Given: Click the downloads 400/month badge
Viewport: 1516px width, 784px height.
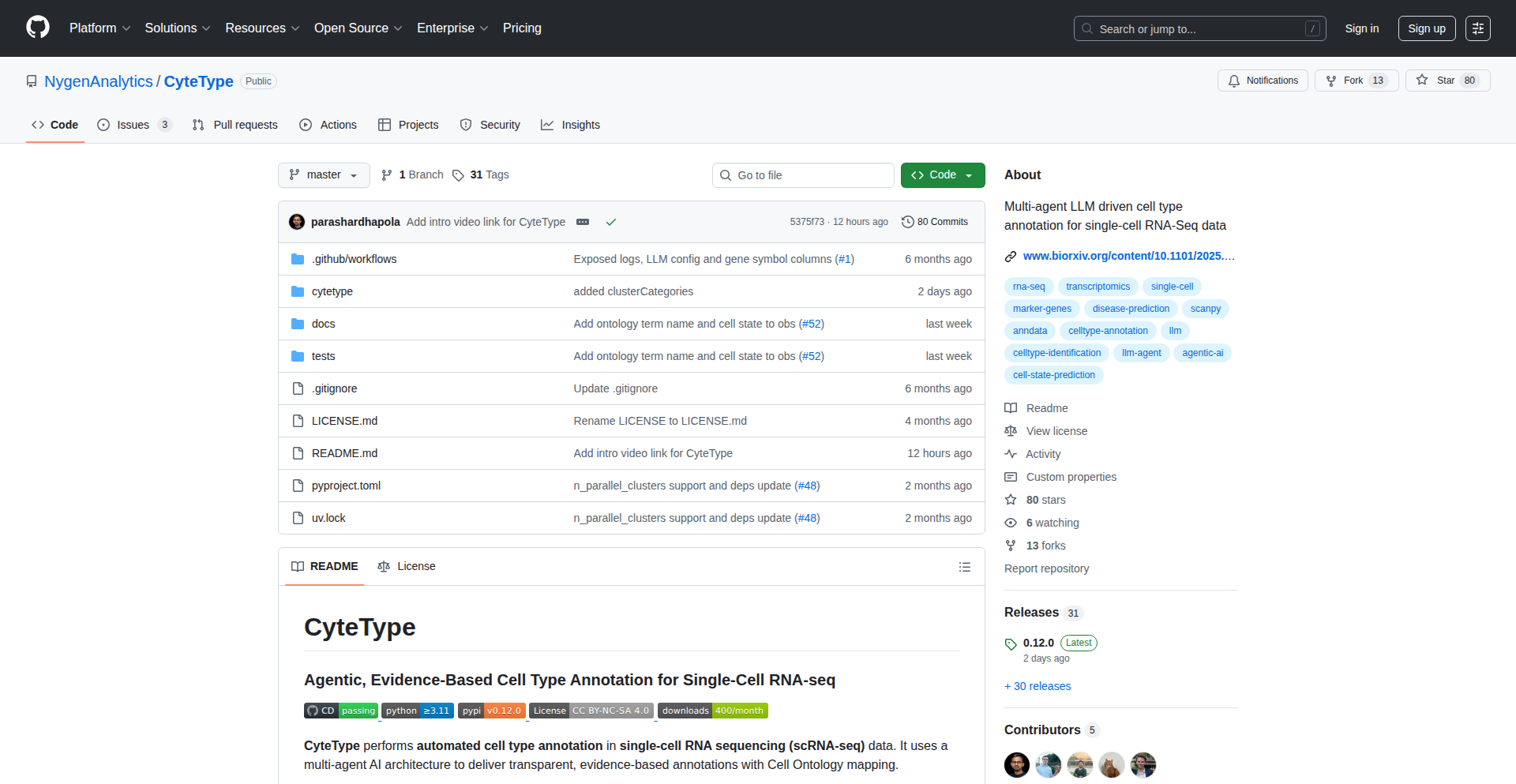Looking at the screenshot, I should tap(711, 710).
